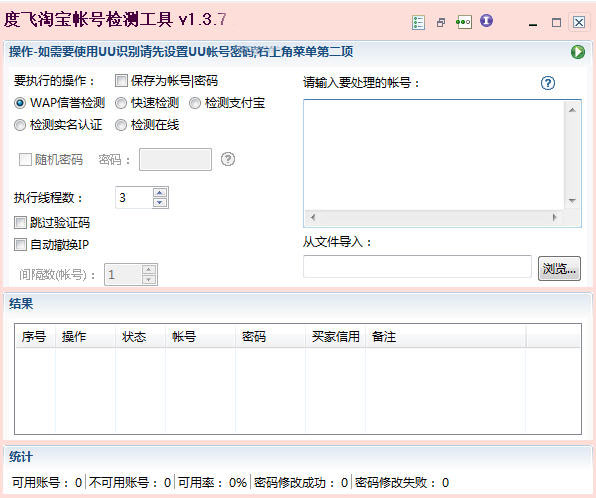
Task: Open help icon beside account input label
Action: coord(548,83)
